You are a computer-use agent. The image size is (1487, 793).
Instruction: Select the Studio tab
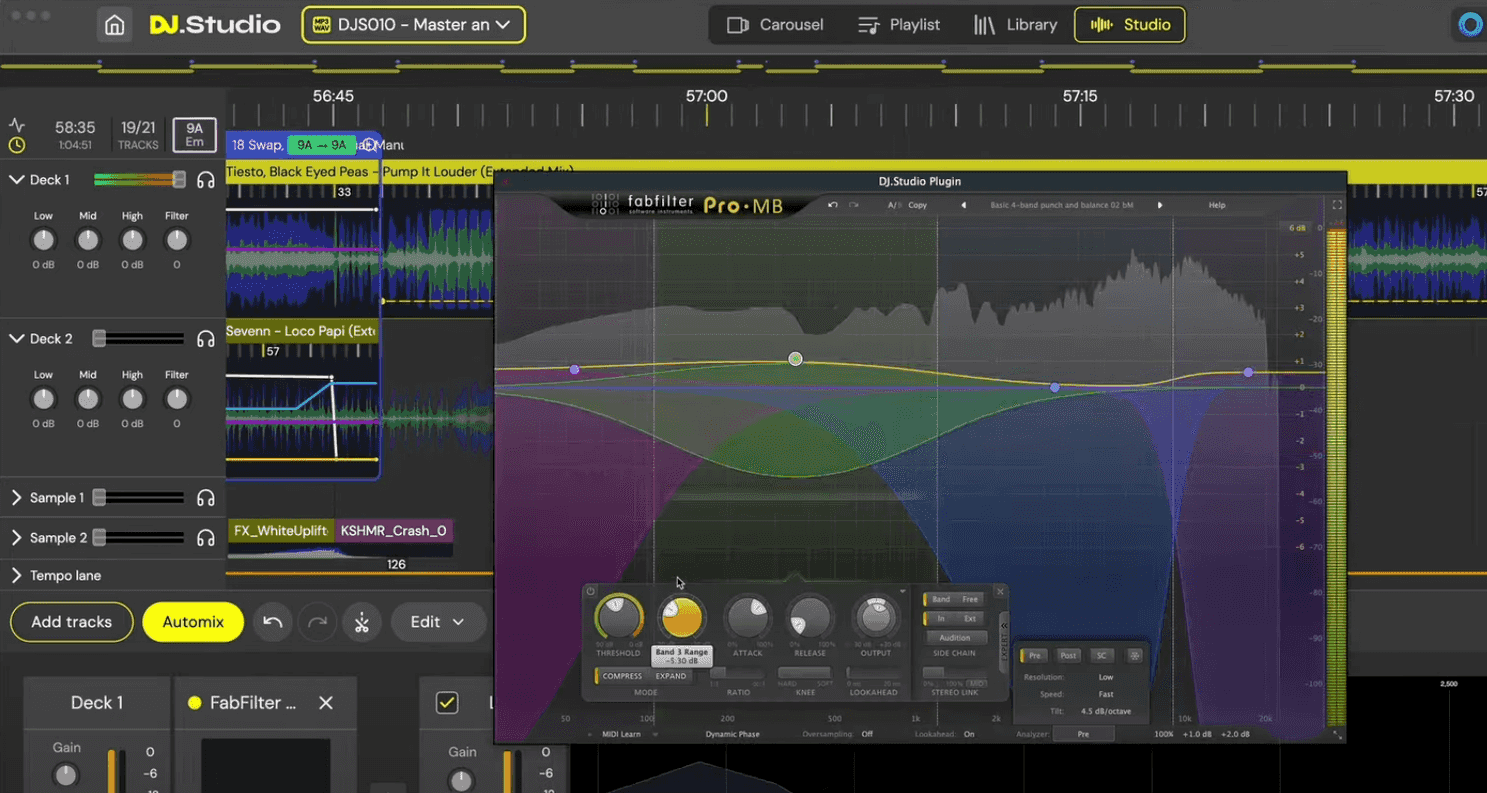click(1130, 24)
